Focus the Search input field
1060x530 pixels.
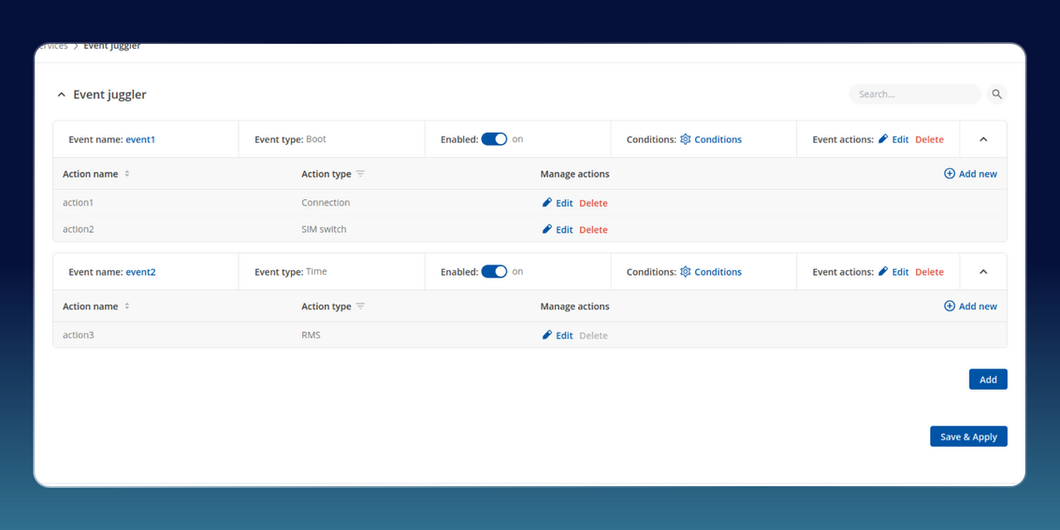[x=914, y=94]
